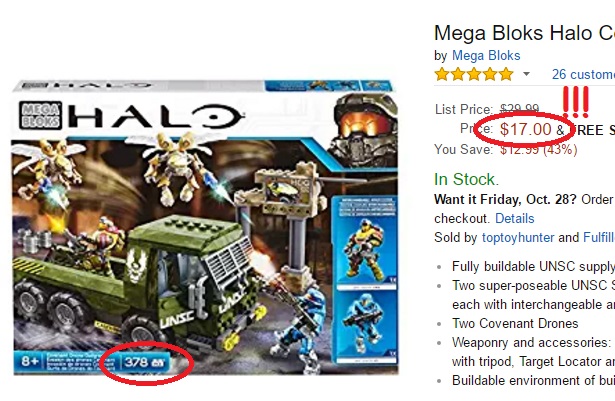
Task: Open the delivery Details link
Action: [515, 218]
